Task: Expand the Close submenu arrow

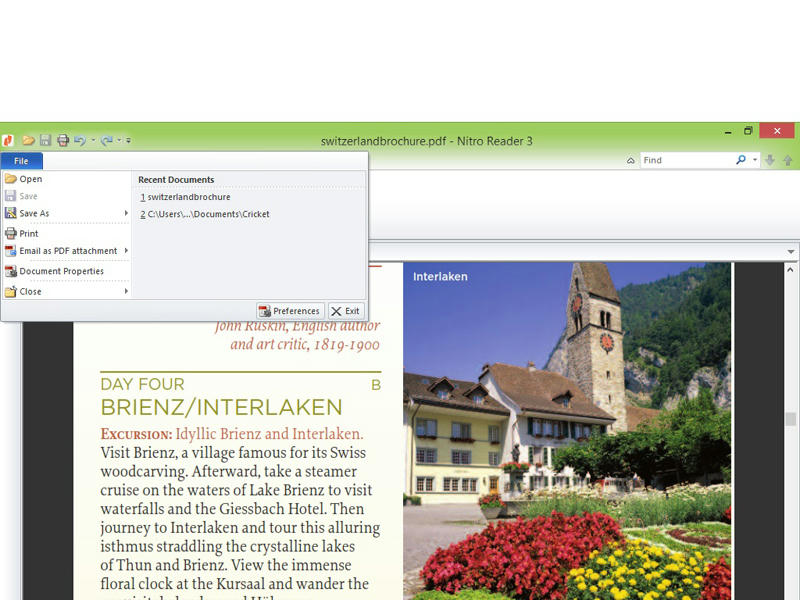Action: coord(126,291)
